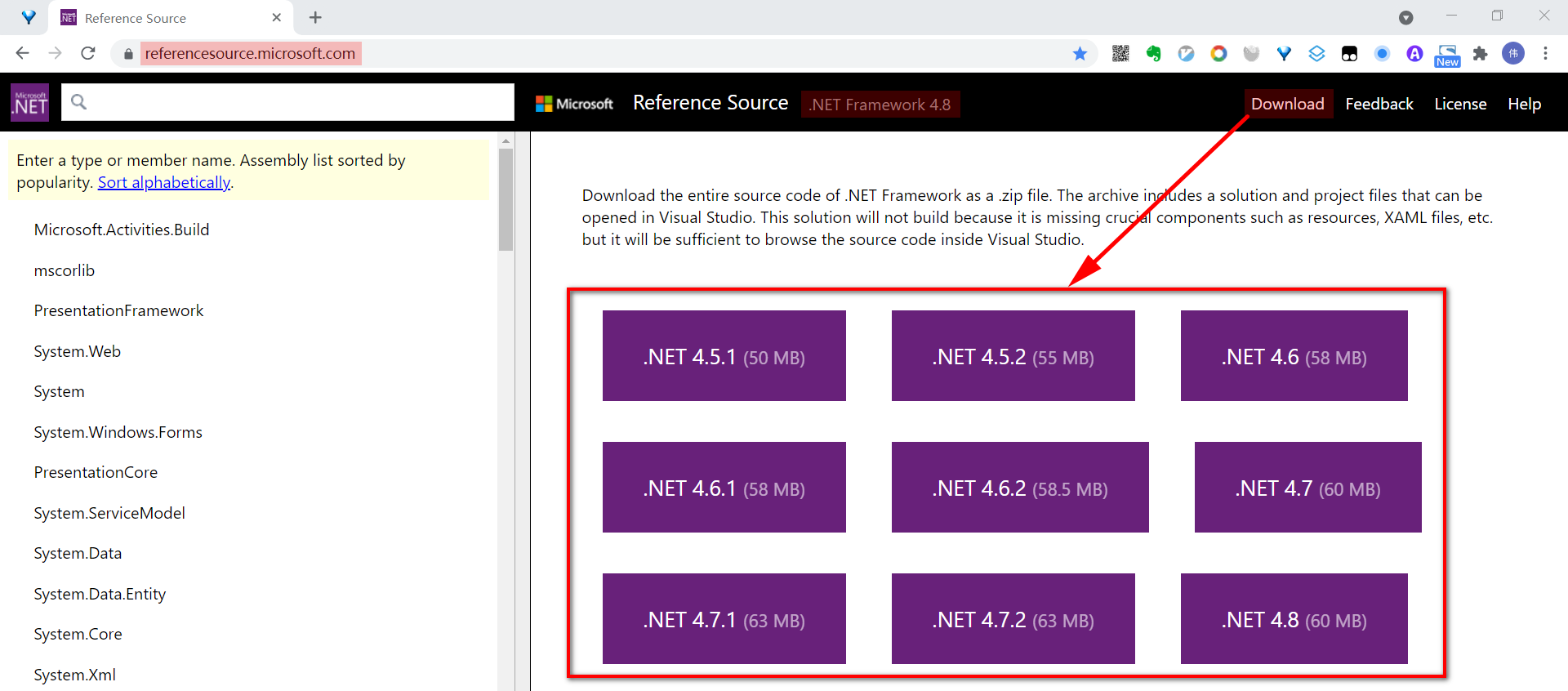Click the purple A extension icon
The width and height of the screenshot is (1568, 691).
click(1414, 54)
